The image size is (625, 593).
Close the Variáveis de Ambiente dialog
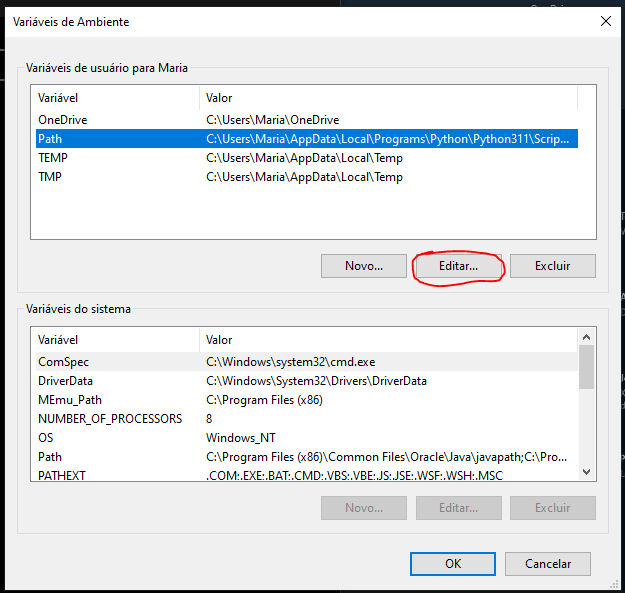(604, 21)
